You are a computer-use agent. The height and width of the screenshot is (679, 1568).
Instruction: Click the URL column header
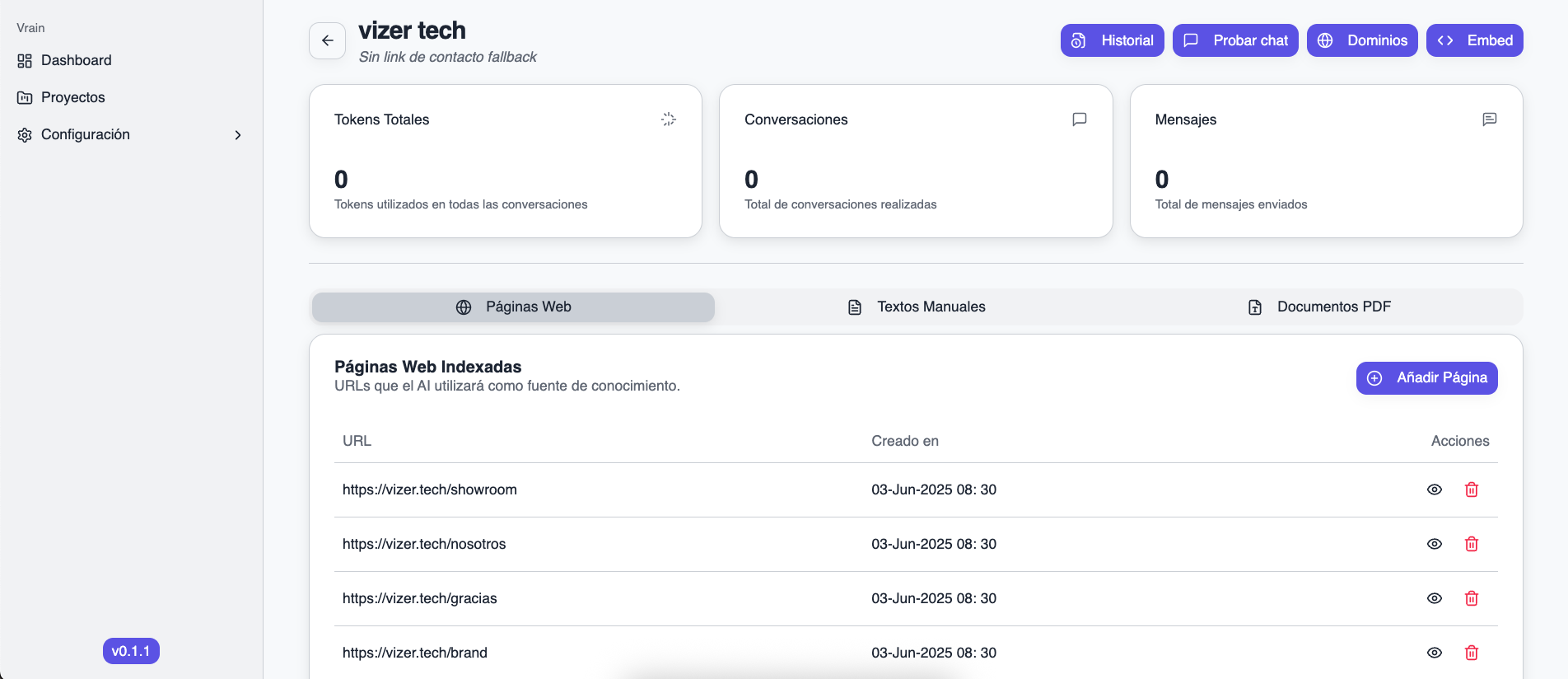(x=357, y=441)
